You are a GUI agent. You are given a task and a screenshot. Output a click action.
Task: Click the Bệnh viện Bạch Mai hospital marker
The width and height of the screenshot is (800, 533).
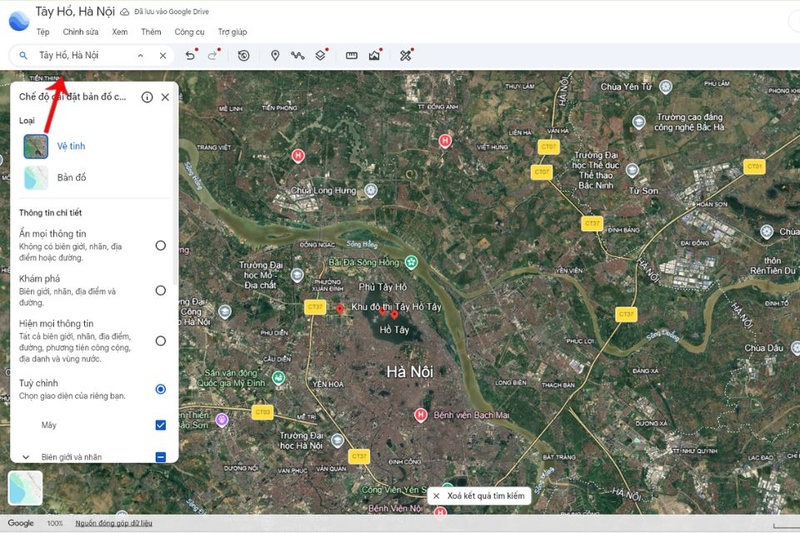420,415
